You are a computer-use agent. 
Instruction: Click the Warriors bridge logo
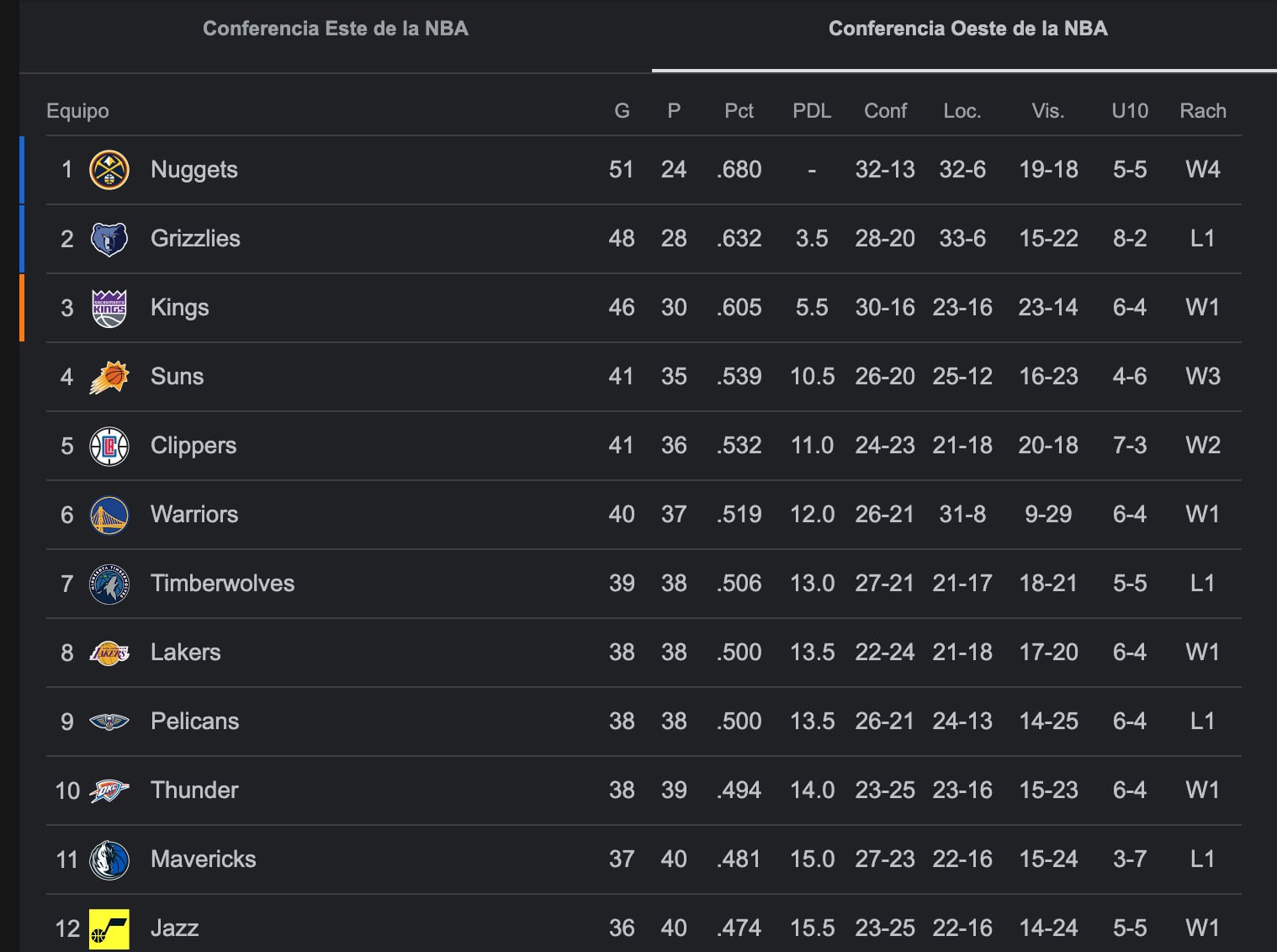point(109,515)
